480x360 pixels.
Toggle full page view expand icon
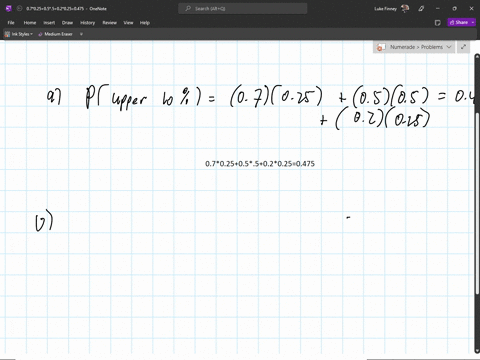point(463,47)
